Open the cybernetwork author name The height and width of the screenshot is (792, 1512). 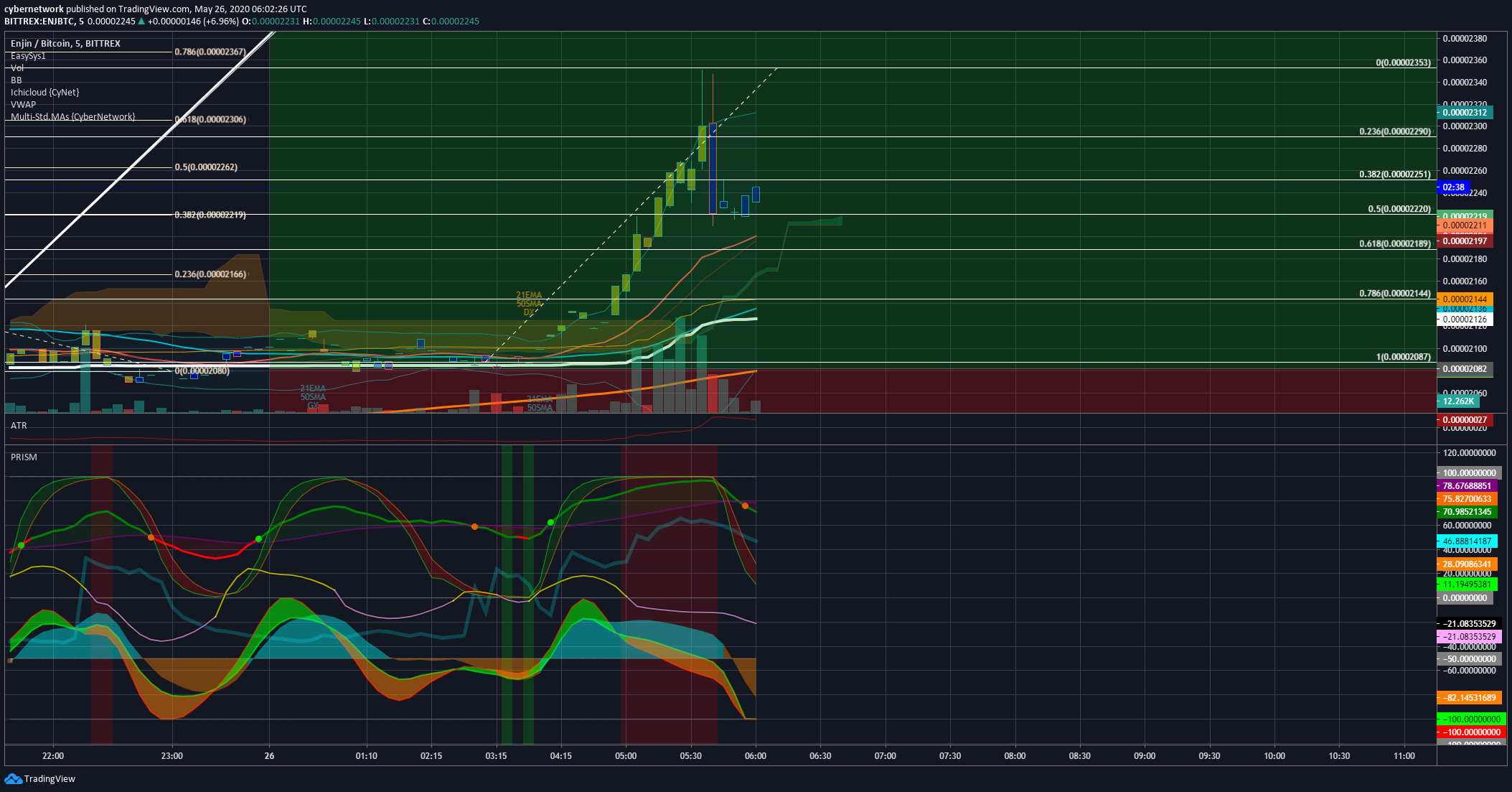[34, 9]
